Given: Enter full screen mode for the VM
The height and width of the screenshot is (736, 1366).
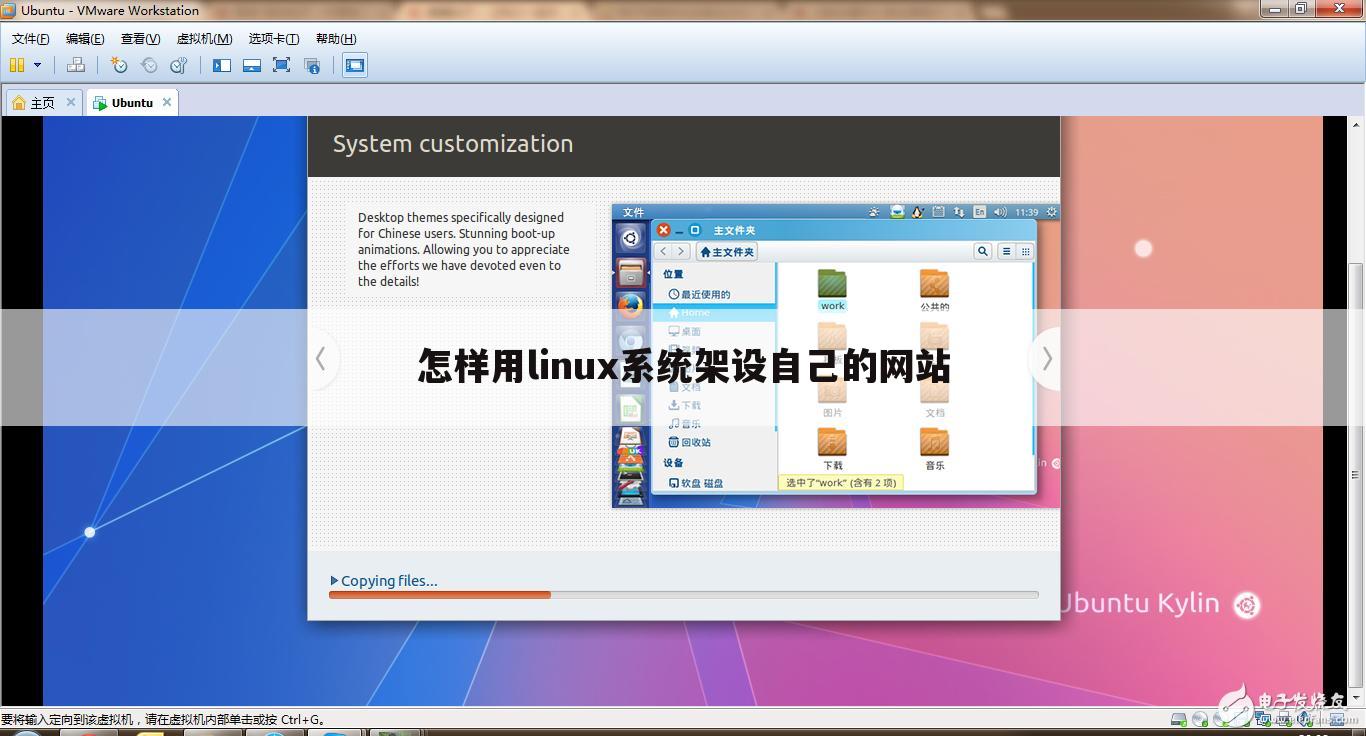Looking at the screenshot, I should pyautogui.click(x=281, y=65).
